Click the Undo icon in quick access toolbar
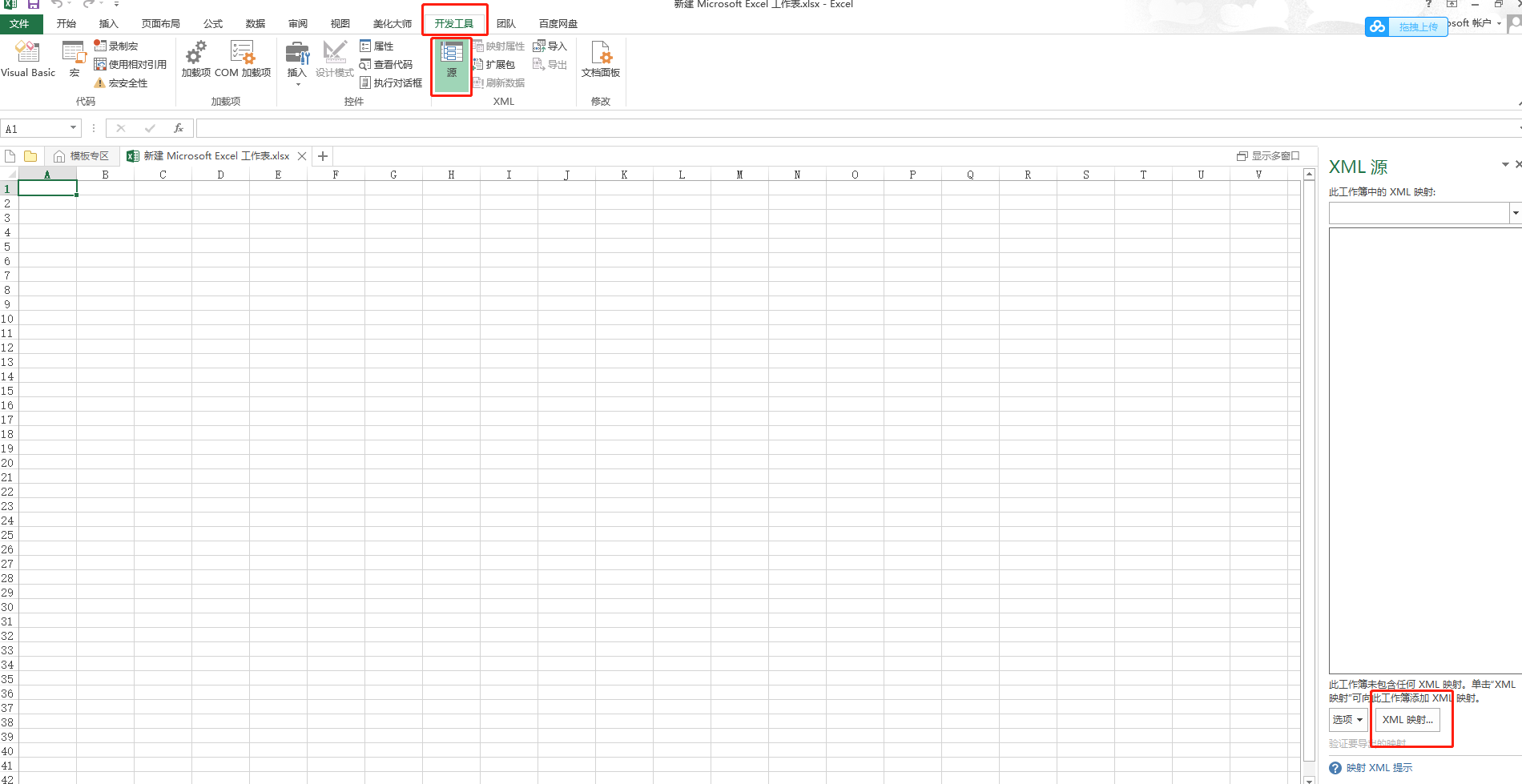The width and height of the screenshot is (1522, 784). [57, 4]
